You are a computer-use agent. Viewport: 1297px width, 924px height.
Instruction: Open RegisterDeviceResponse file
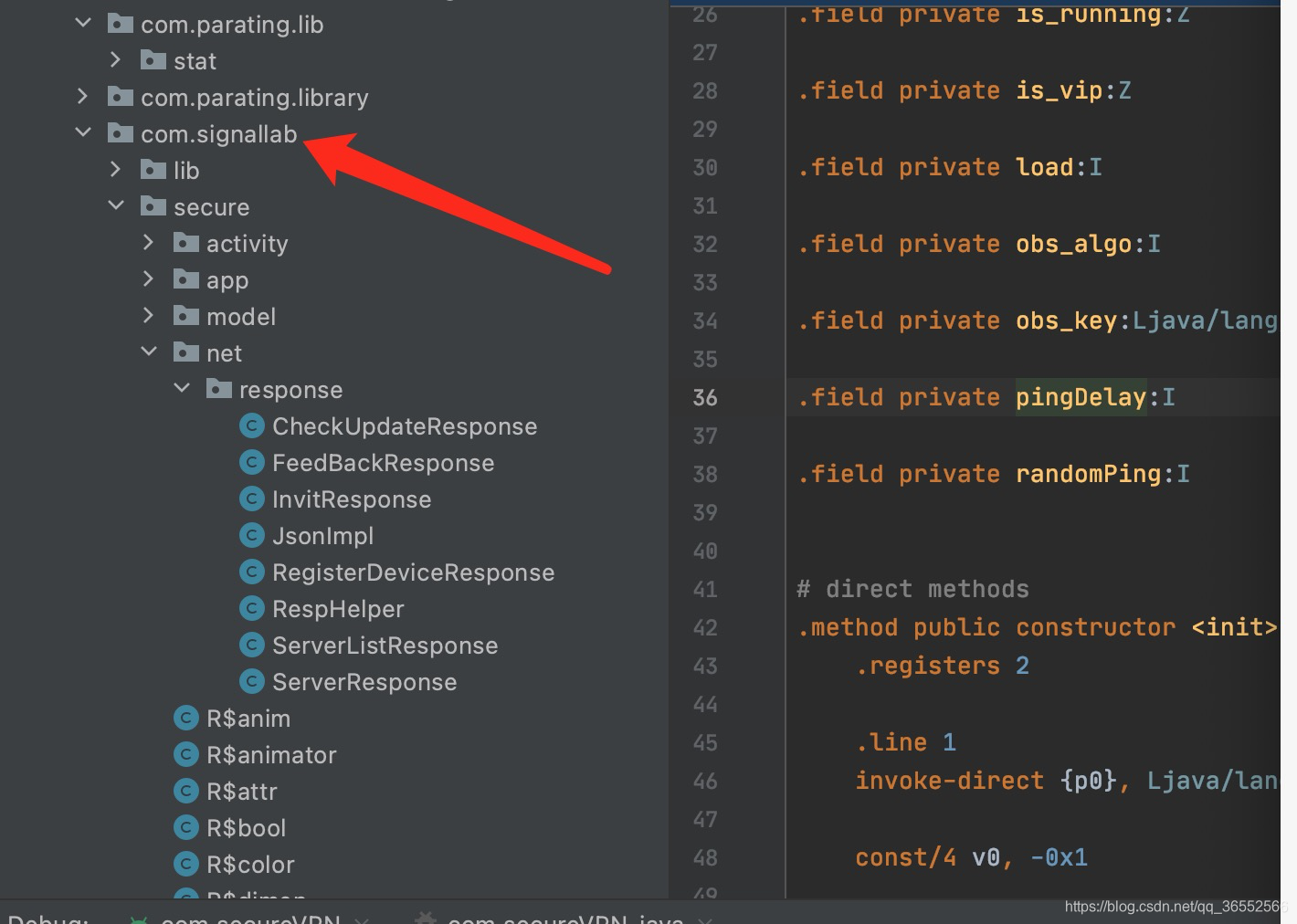point(414,572)
